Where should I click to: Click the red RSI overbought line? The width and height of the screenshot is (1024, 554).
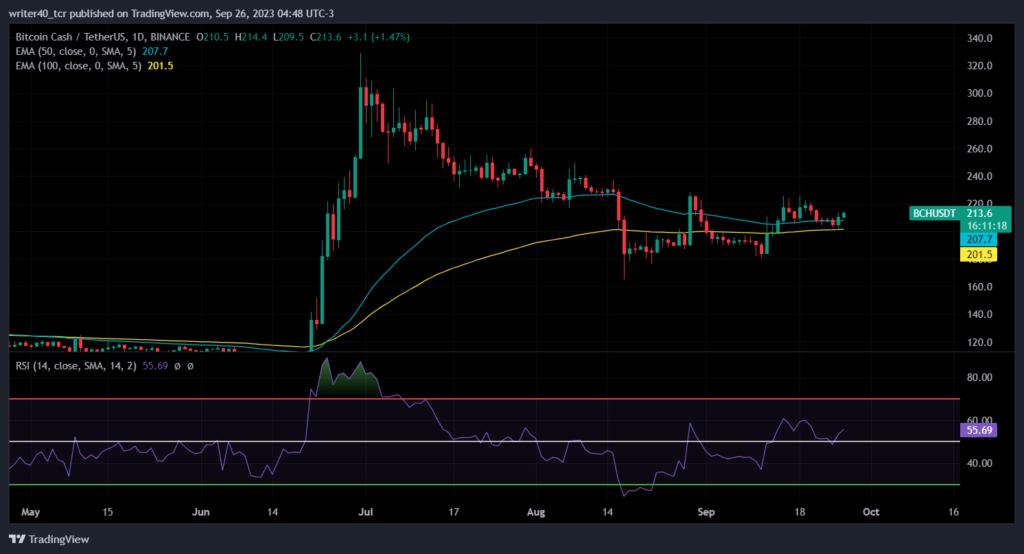[x=485, y=399]
